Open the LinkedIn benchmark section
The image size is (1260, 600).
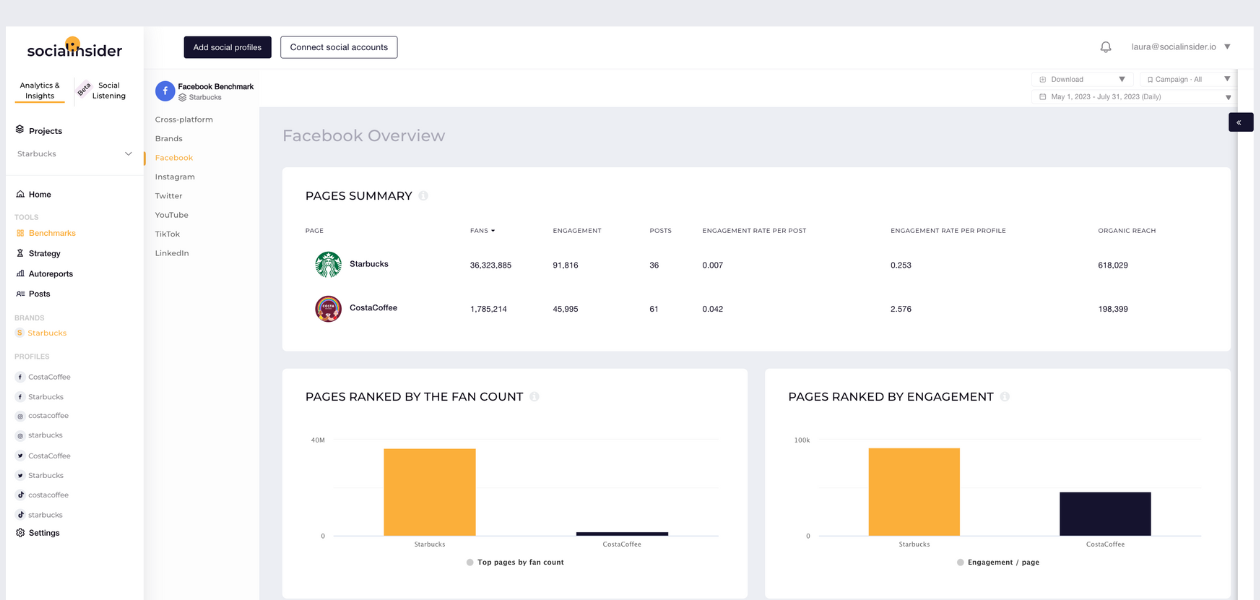(x=172, y=253)
